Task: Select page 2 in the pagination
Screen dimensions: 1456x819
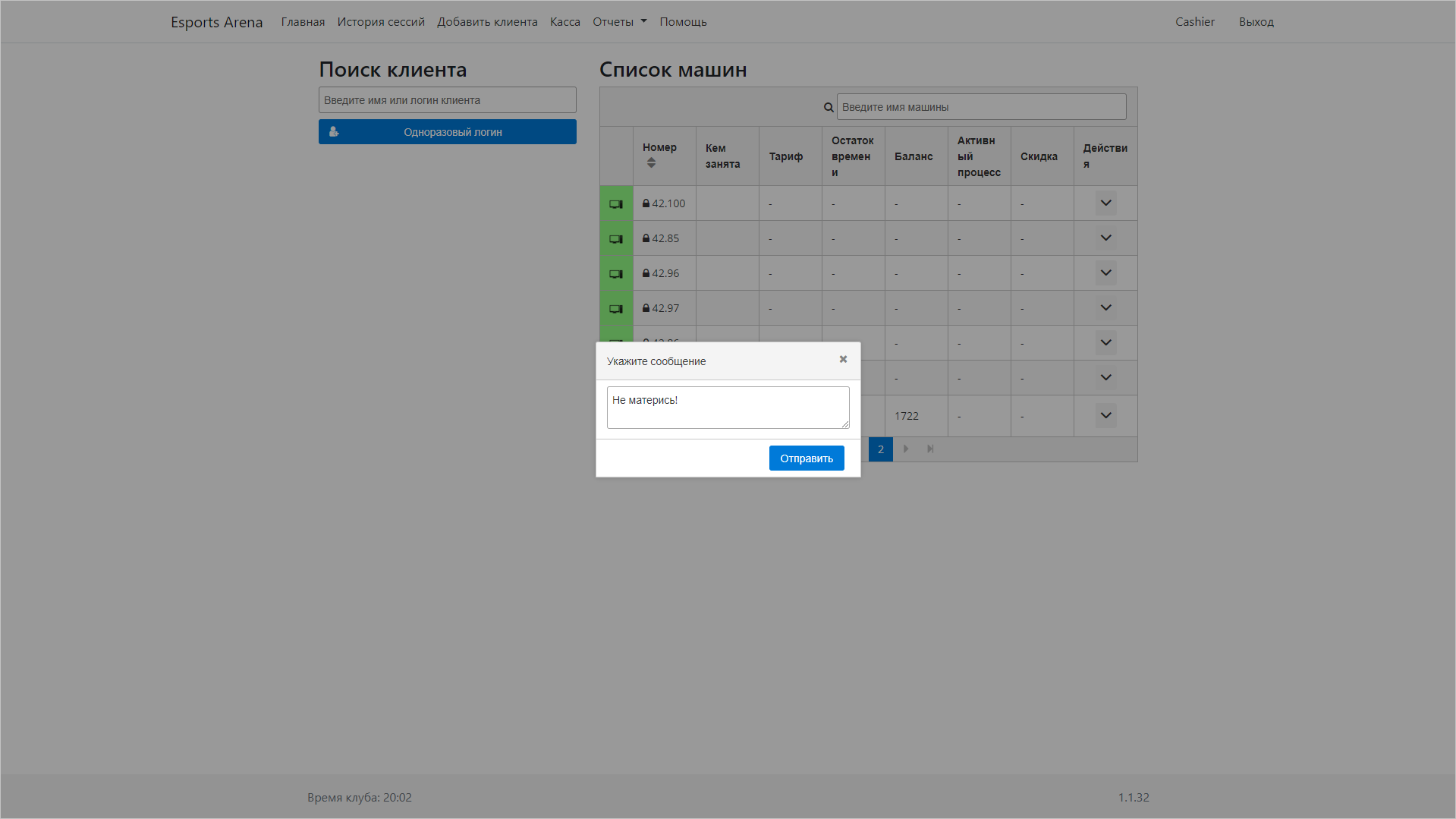Action: coord(880,449)
